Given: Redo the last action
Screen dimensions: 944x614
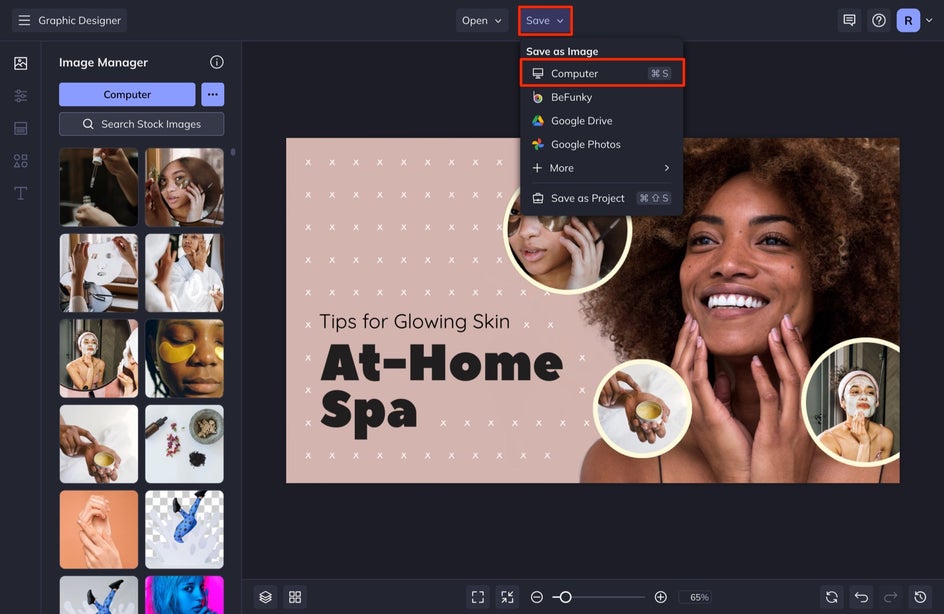Looking at the screenshot, I should pos(890,597).
